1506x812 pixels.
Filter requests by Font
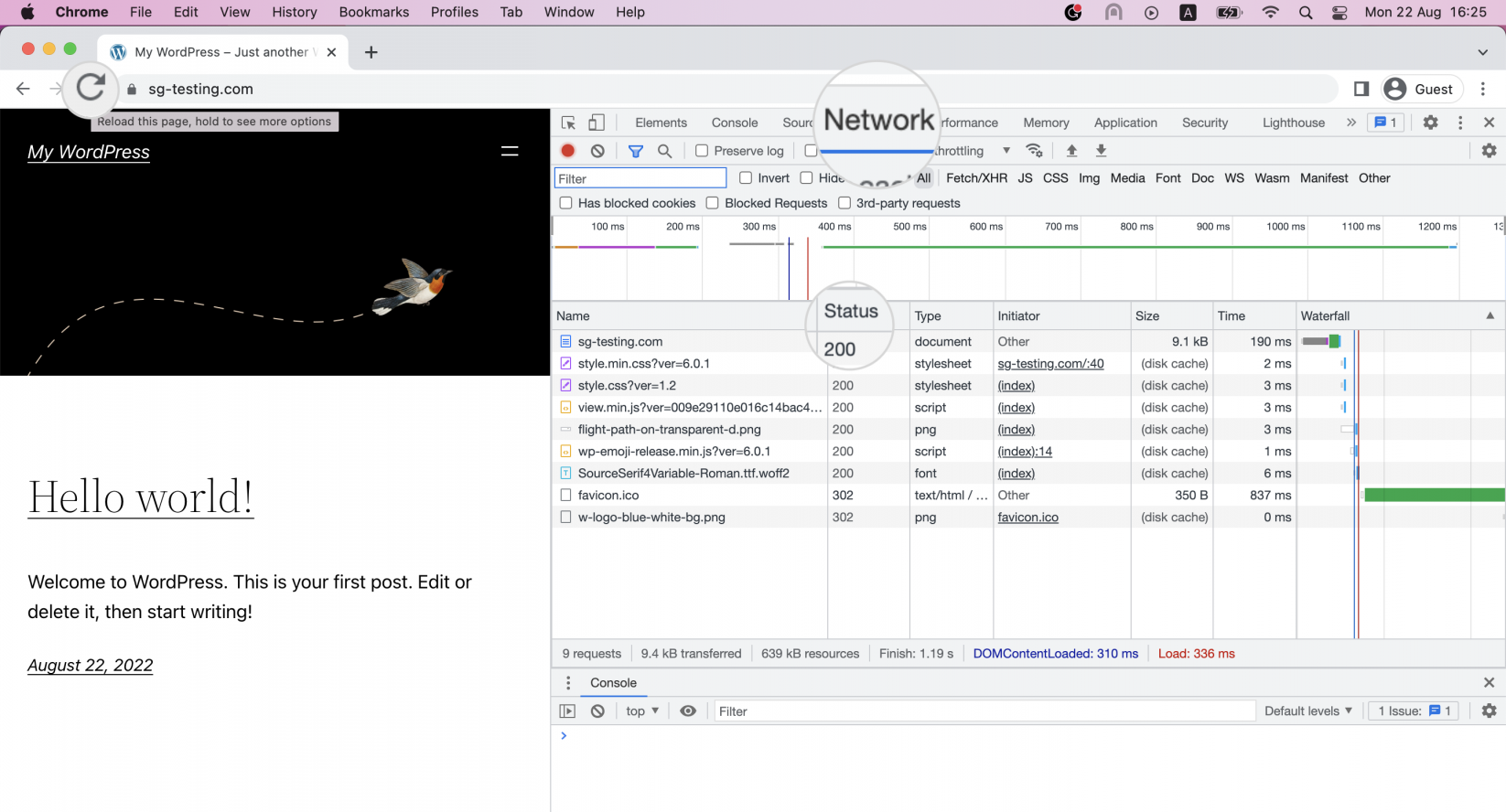1168,178
